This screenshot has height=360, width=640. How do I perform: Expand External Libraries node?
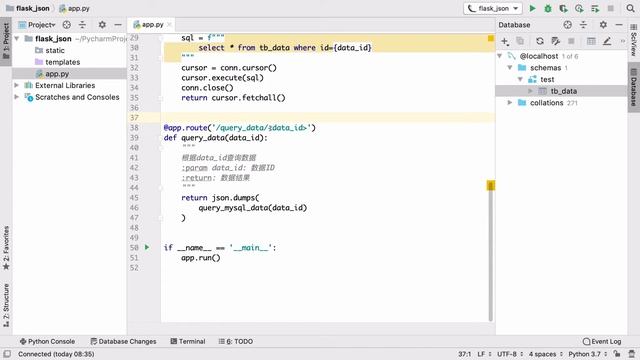17,85
